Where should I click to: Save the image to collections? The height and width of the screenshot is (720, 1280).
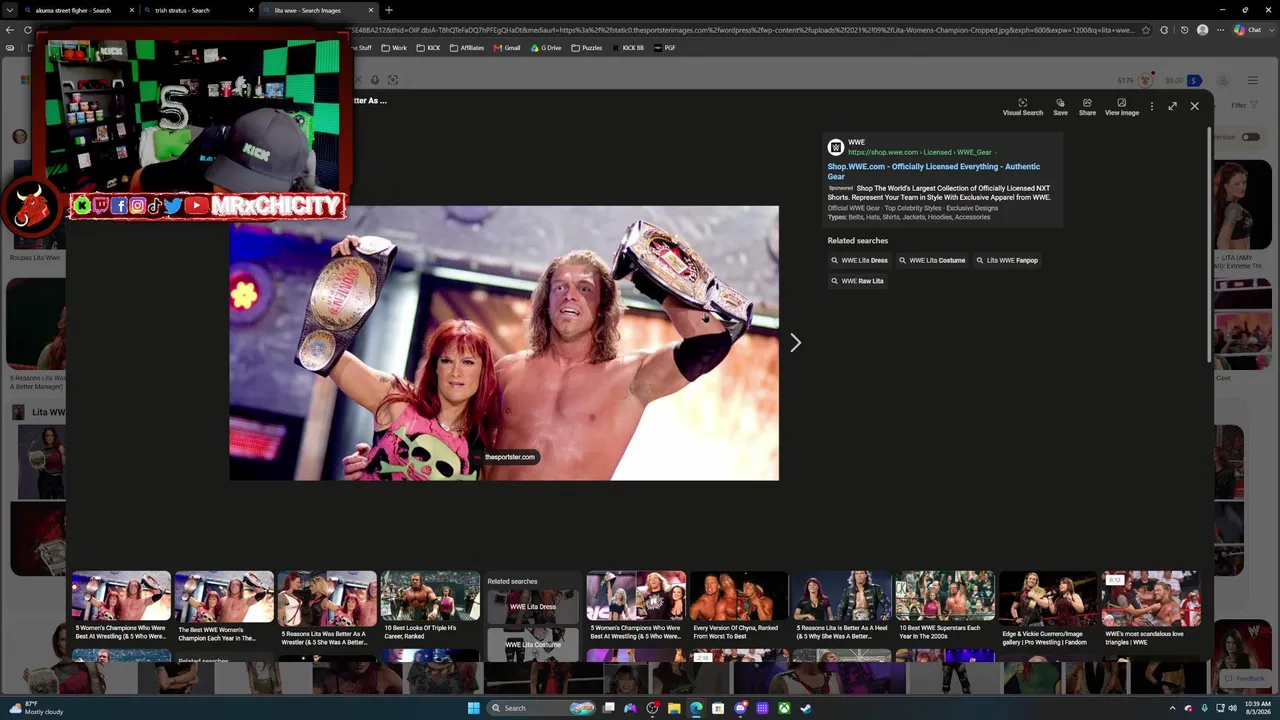(x=1060, y=107)
